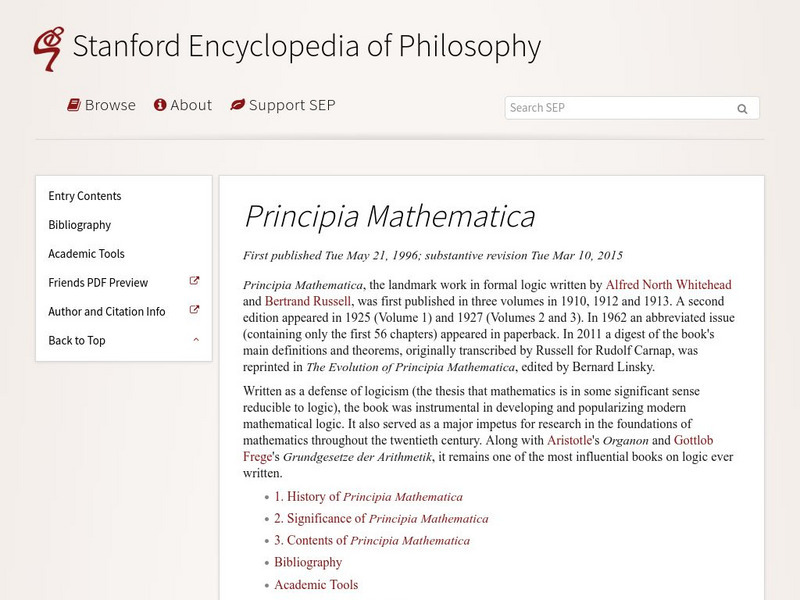Click external link icon beside Author and Citation Info

pos(195,311)
